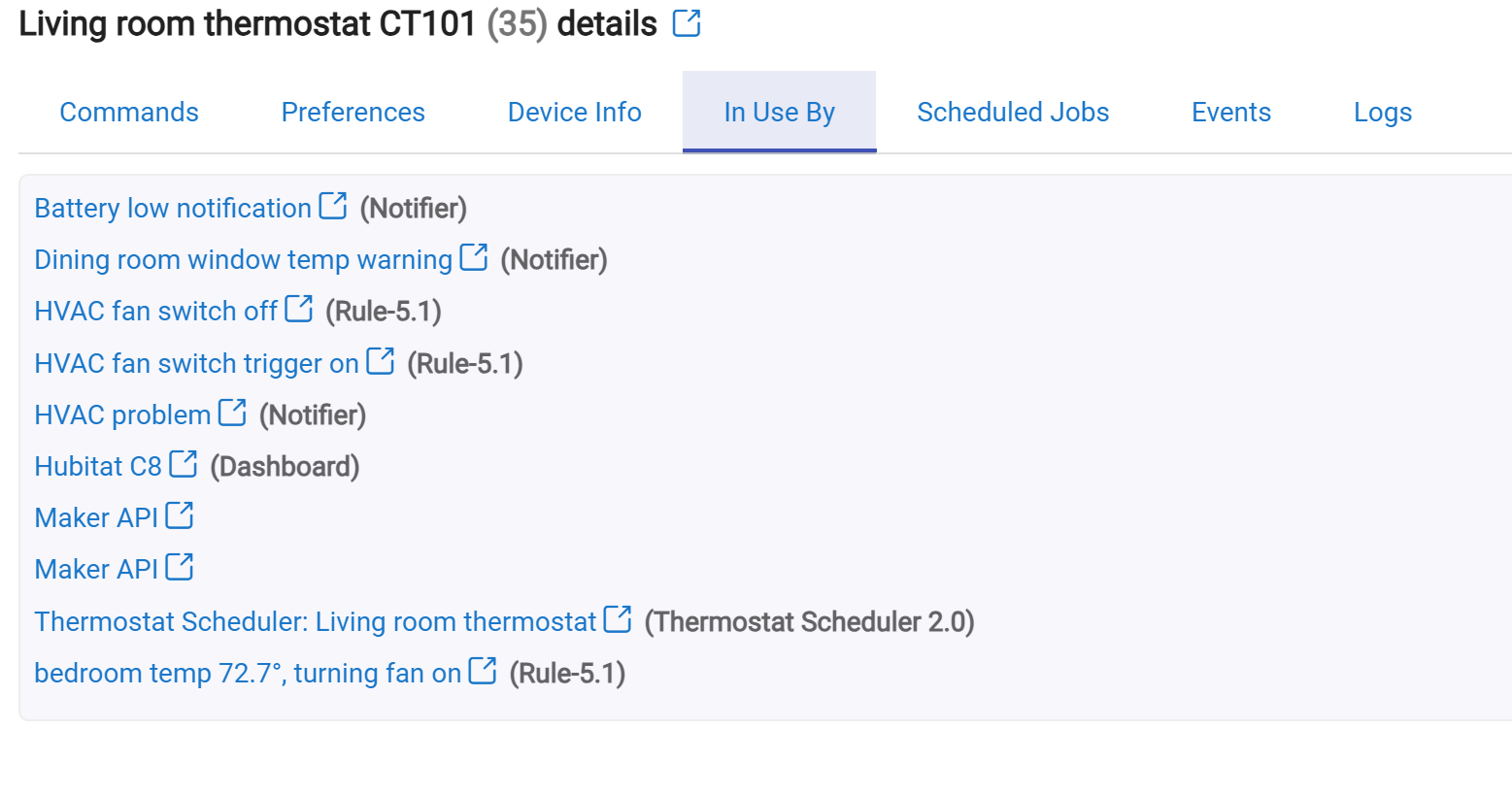Follow the HVAC fan switch trigger on link

[196, 363]
